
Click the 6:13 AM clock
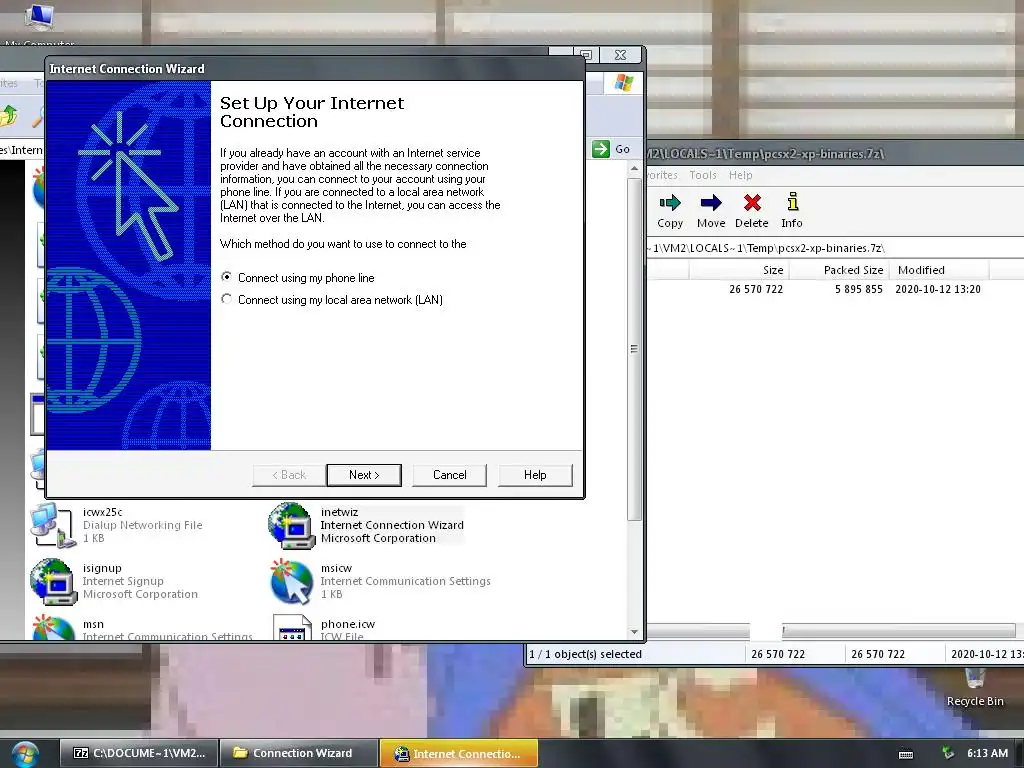(987, 753)
